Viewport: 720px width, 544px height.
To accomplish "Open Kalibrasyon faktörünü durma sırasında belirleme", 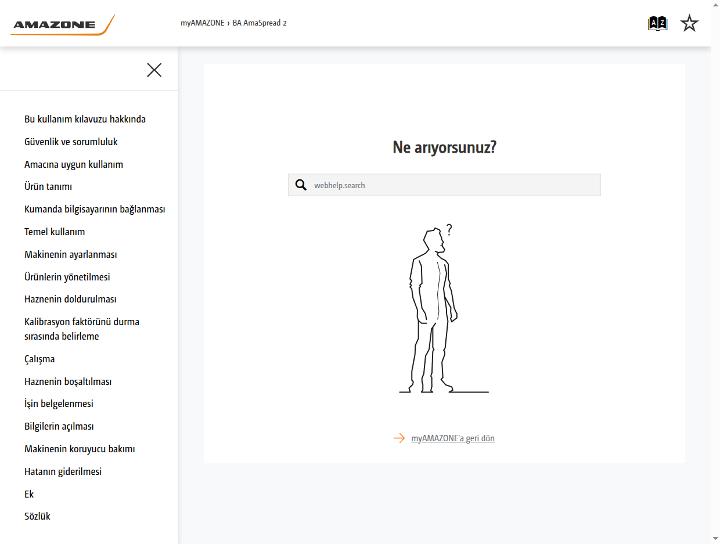I will pos(82,329).
